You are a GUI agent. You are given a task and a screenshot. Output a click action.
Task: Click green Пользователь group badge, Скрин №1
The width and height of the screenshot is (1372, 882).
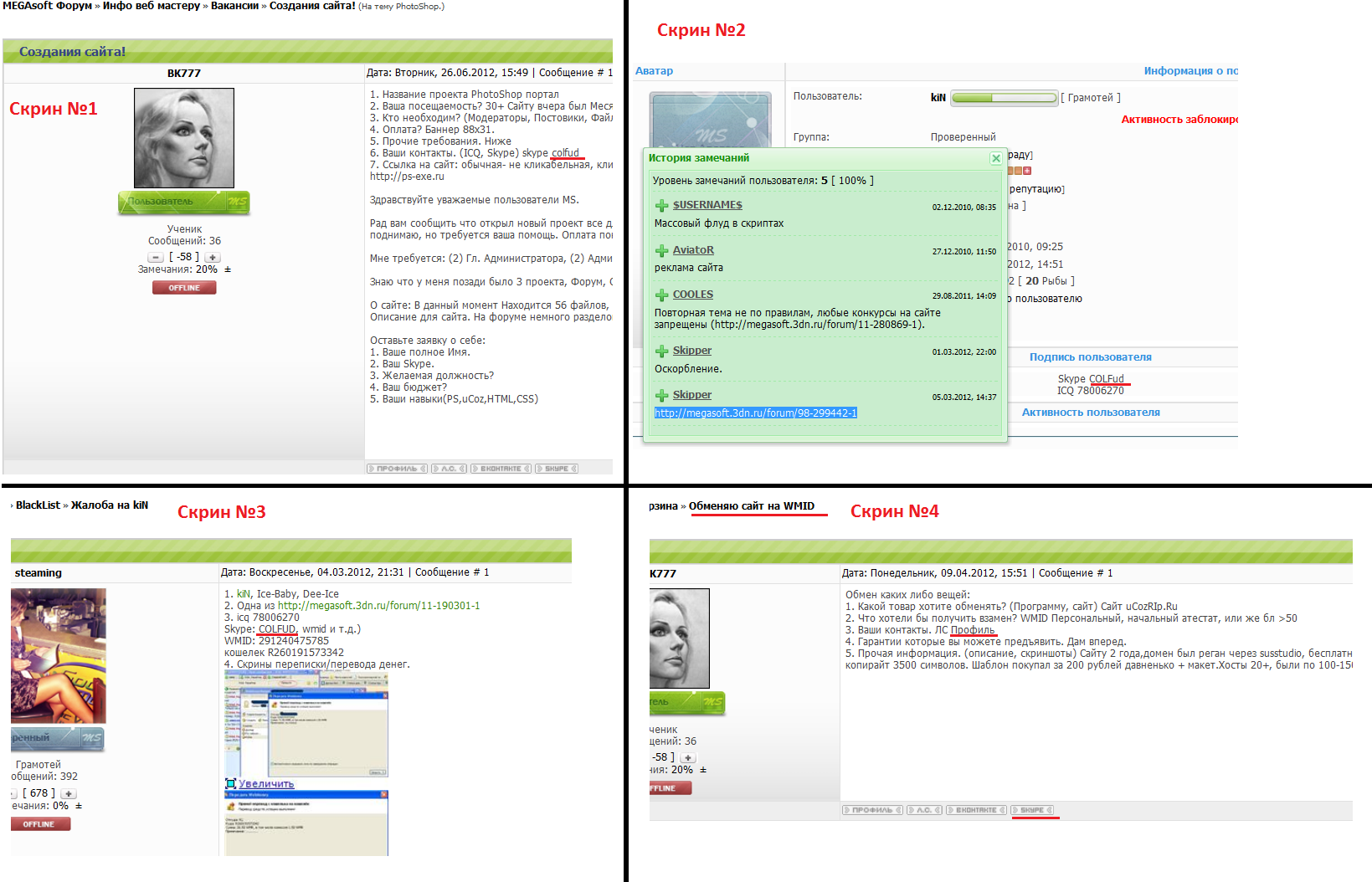coord(183,202)
